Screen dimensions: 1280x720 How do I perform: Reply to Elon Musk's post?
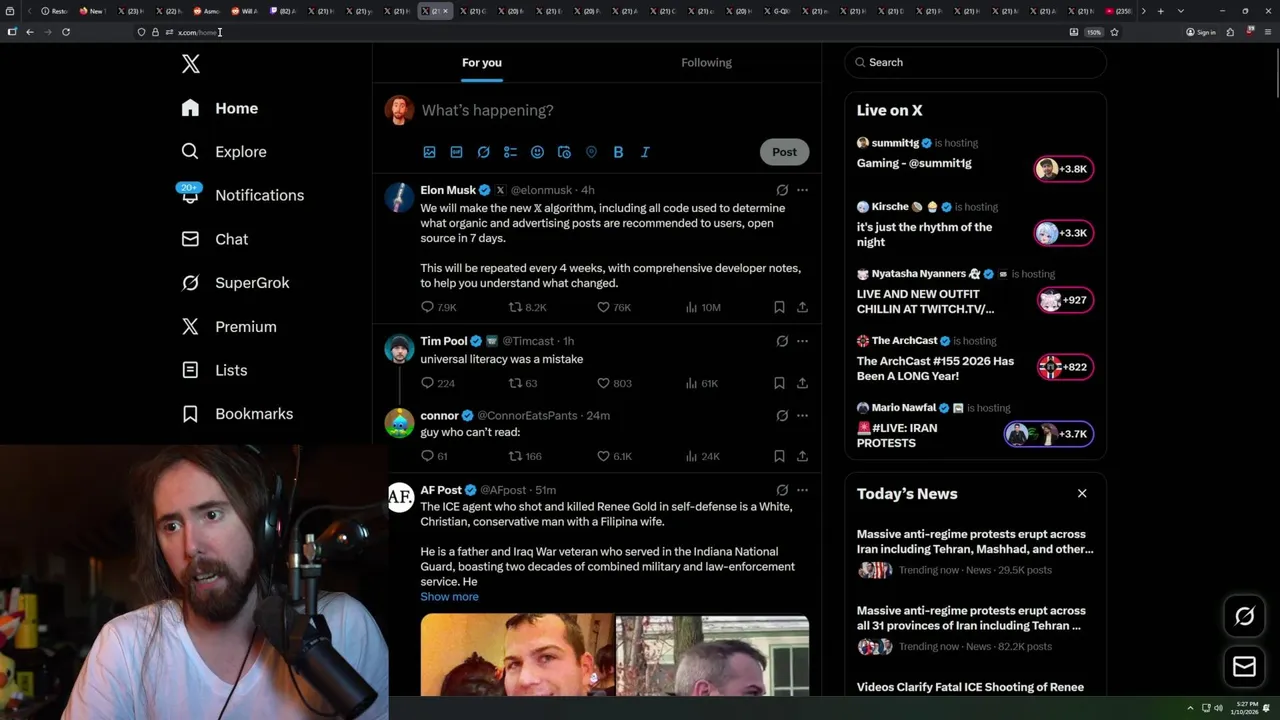click(438, 307)
